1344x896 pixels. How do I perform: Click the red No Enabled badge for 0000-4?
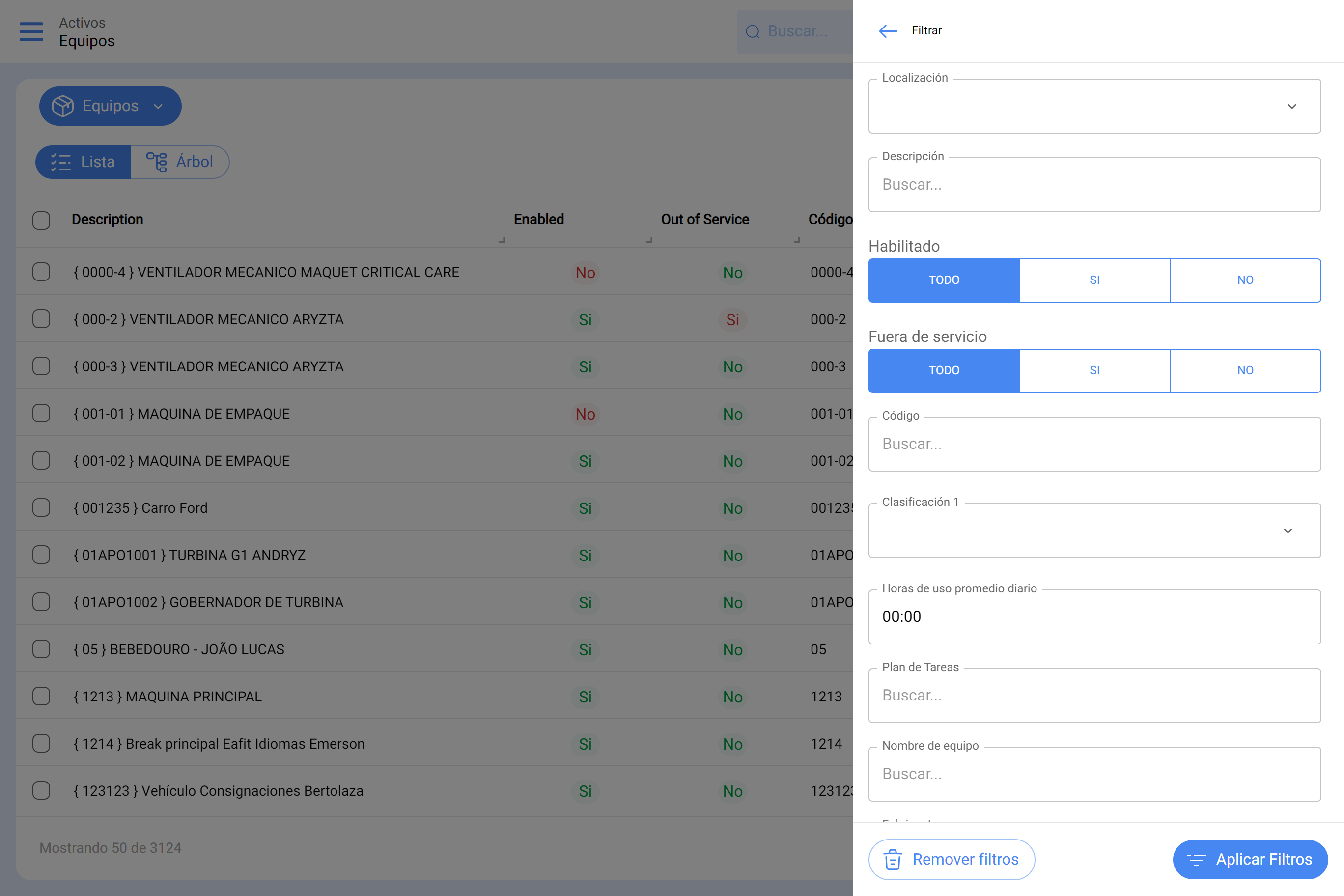click(x=585, y=273)
